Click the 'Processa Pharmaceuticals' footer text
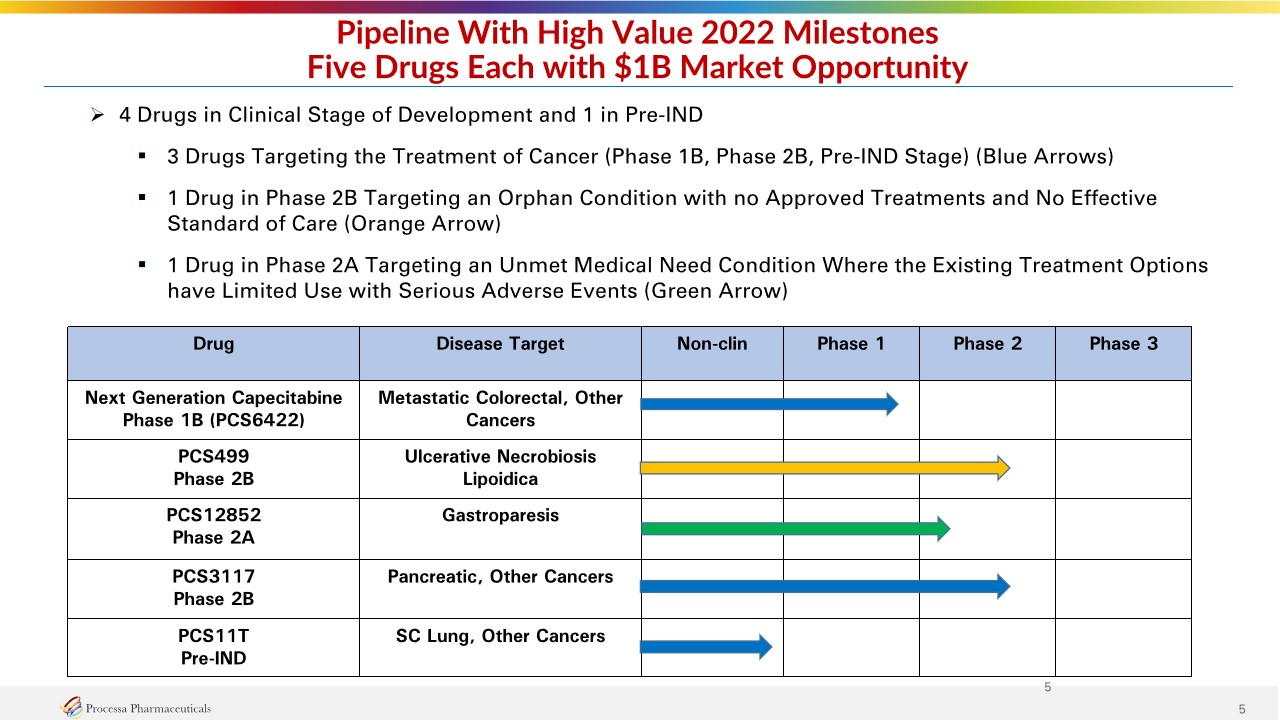Screen dimensions: 1280x720 point(149,708)
